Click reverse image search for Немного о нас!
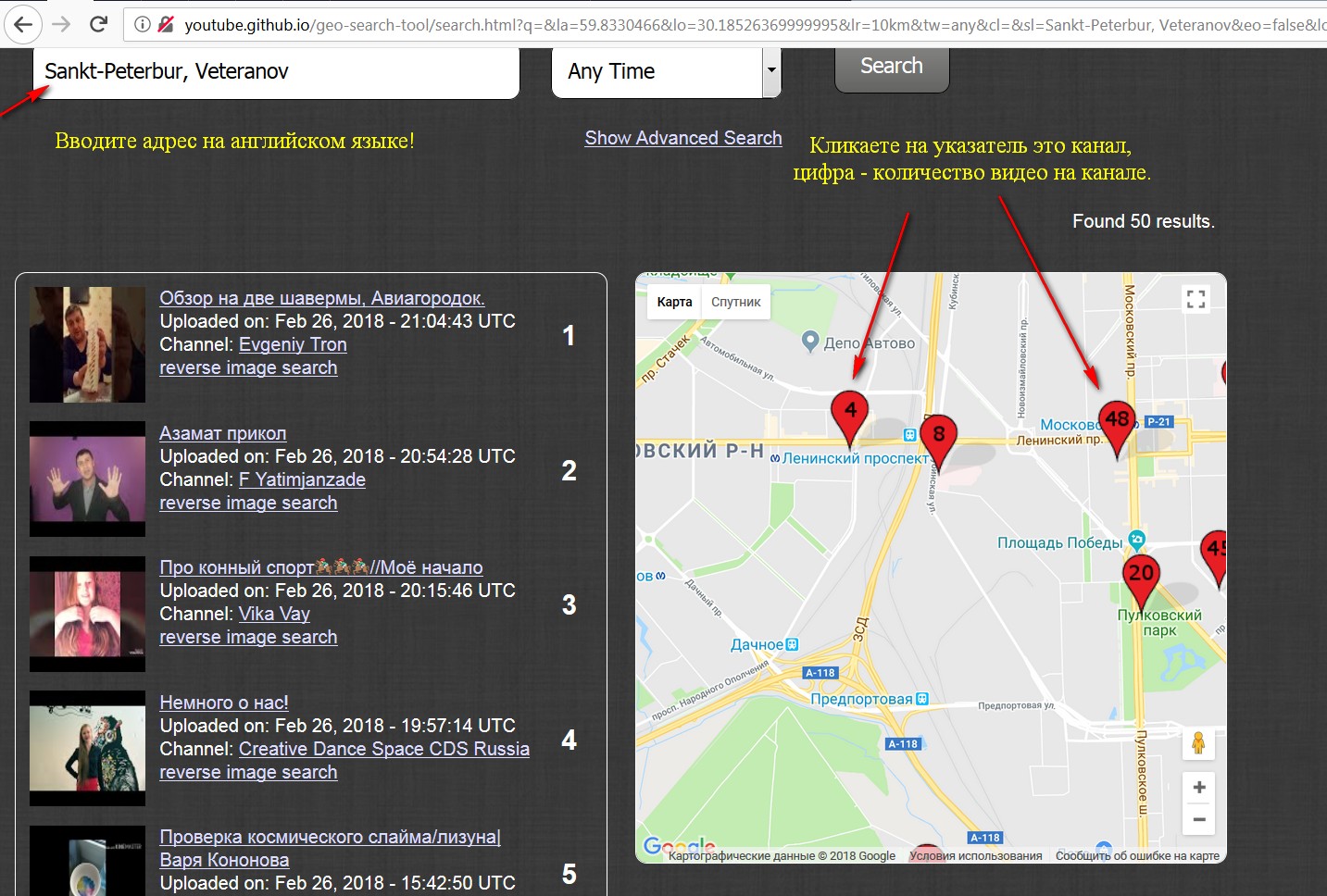1327x896 pixels. [248, 772]
